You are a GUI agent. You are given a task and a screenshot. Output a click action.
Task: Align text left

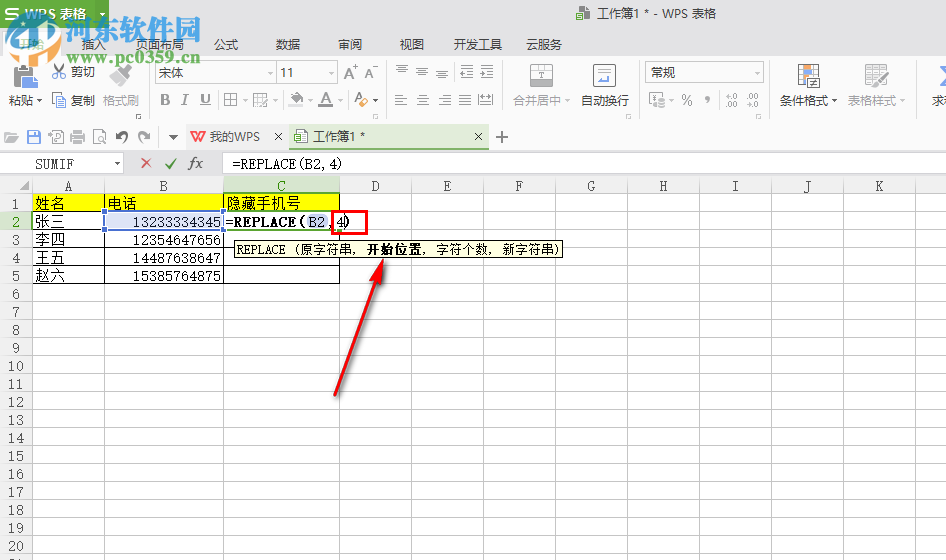point(401,100)
